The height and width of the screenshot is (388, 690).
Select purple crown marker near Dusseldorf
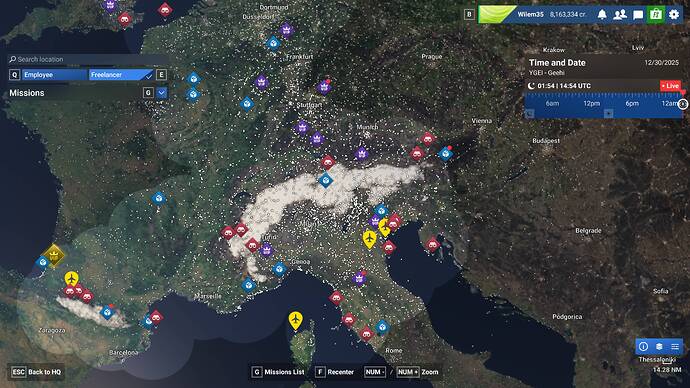click(x=286, y=30)
